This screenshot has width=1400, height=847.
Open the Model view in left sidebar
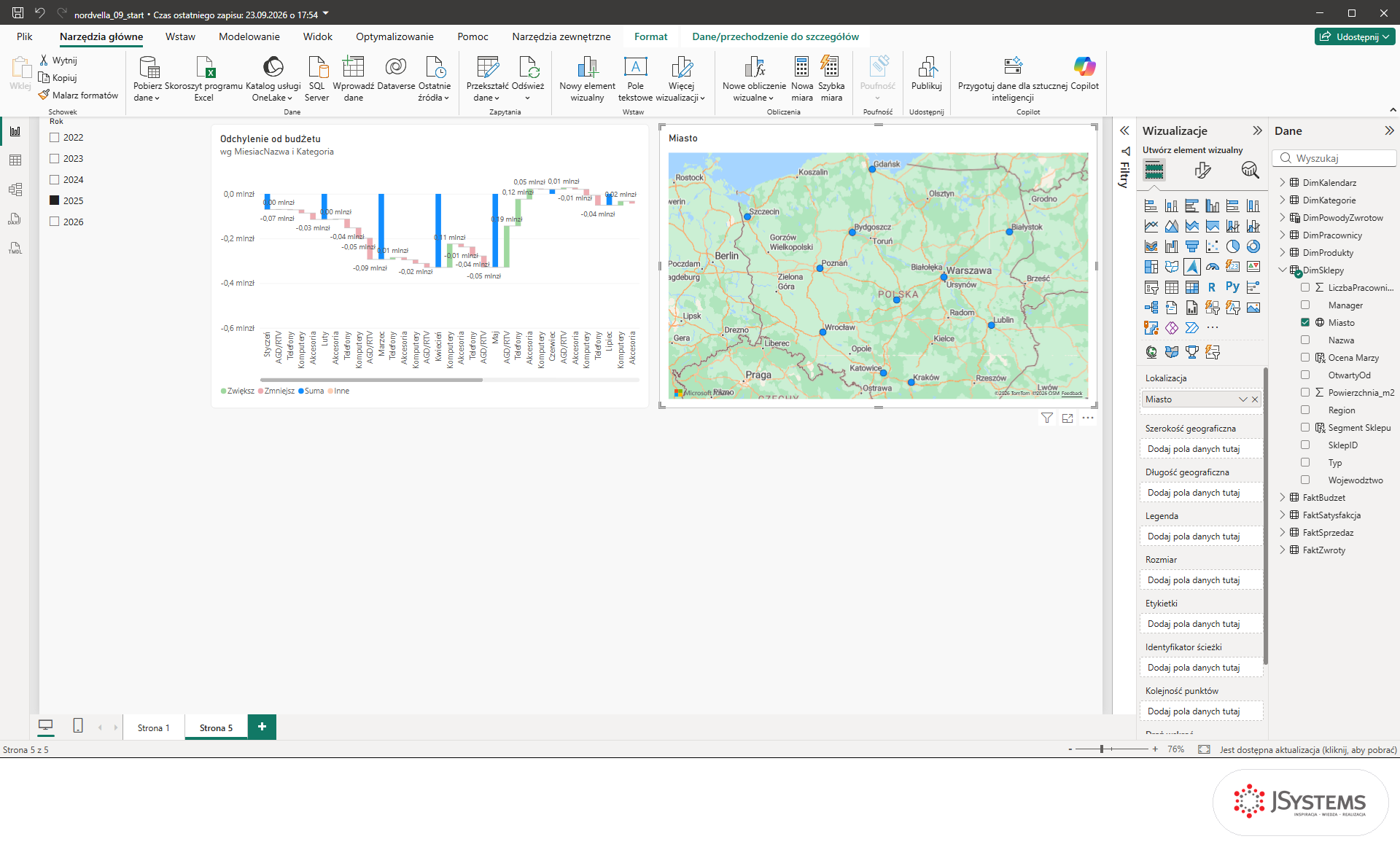pyautogui.click(x=15, y=190)
